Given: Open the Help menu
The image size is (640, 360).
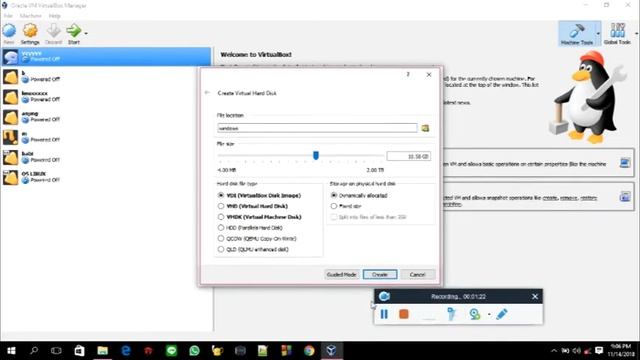Looking at the screenshot, I should [x=55, y=16].
